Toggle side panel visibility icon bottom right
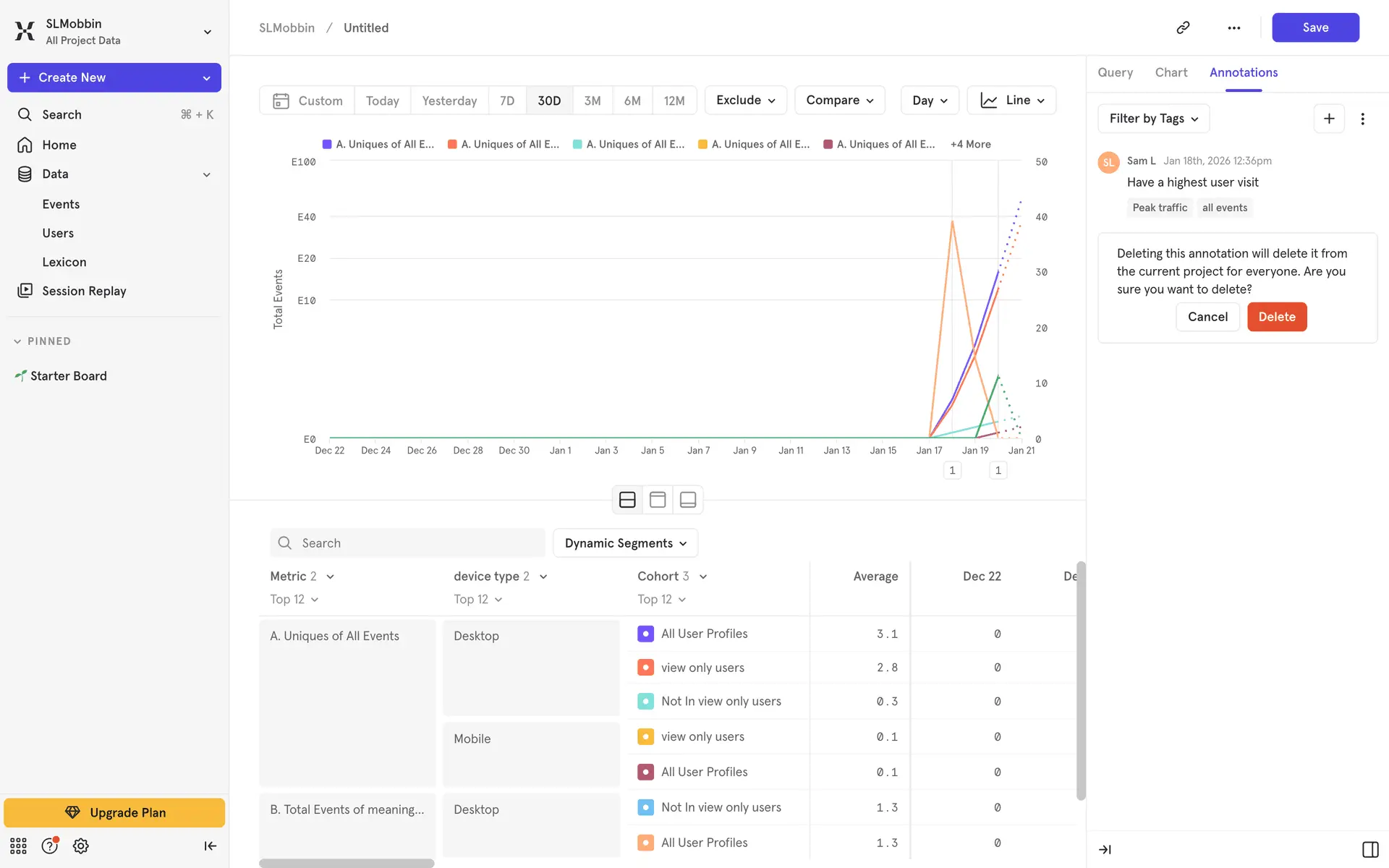Screen dimensions: 1389x868 click(1369, 849)
